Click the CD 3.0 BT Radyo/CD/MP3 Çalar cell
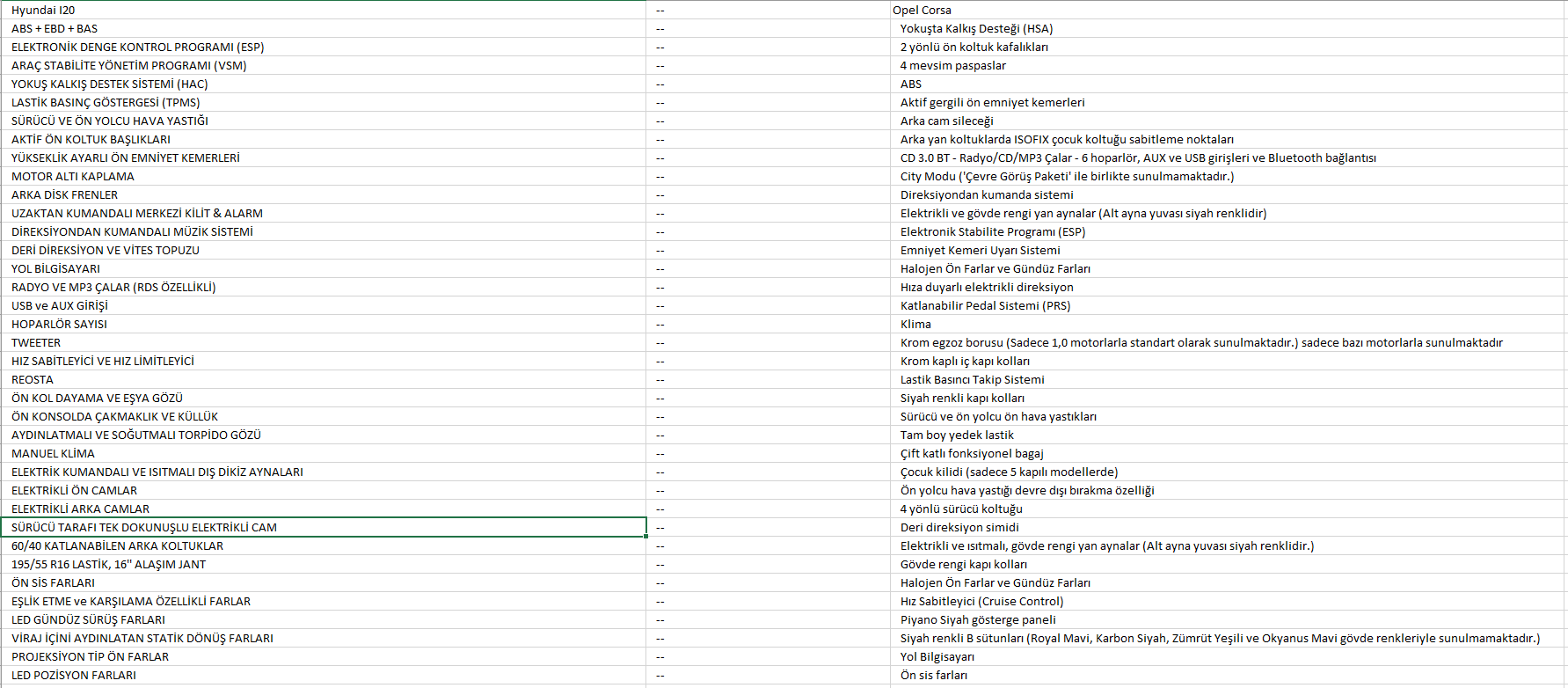Screen dimensions: 1568x688 click(x=1228, y=157)
